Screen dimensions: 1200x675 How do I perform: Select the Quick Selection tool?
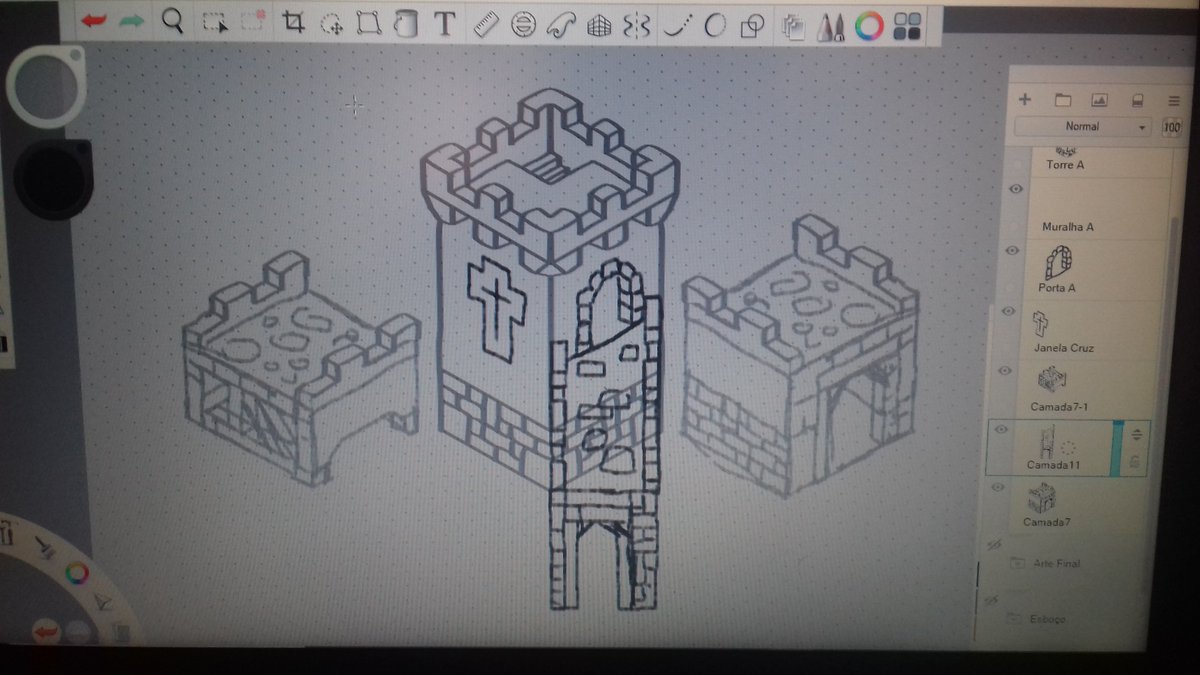point(253,22)
